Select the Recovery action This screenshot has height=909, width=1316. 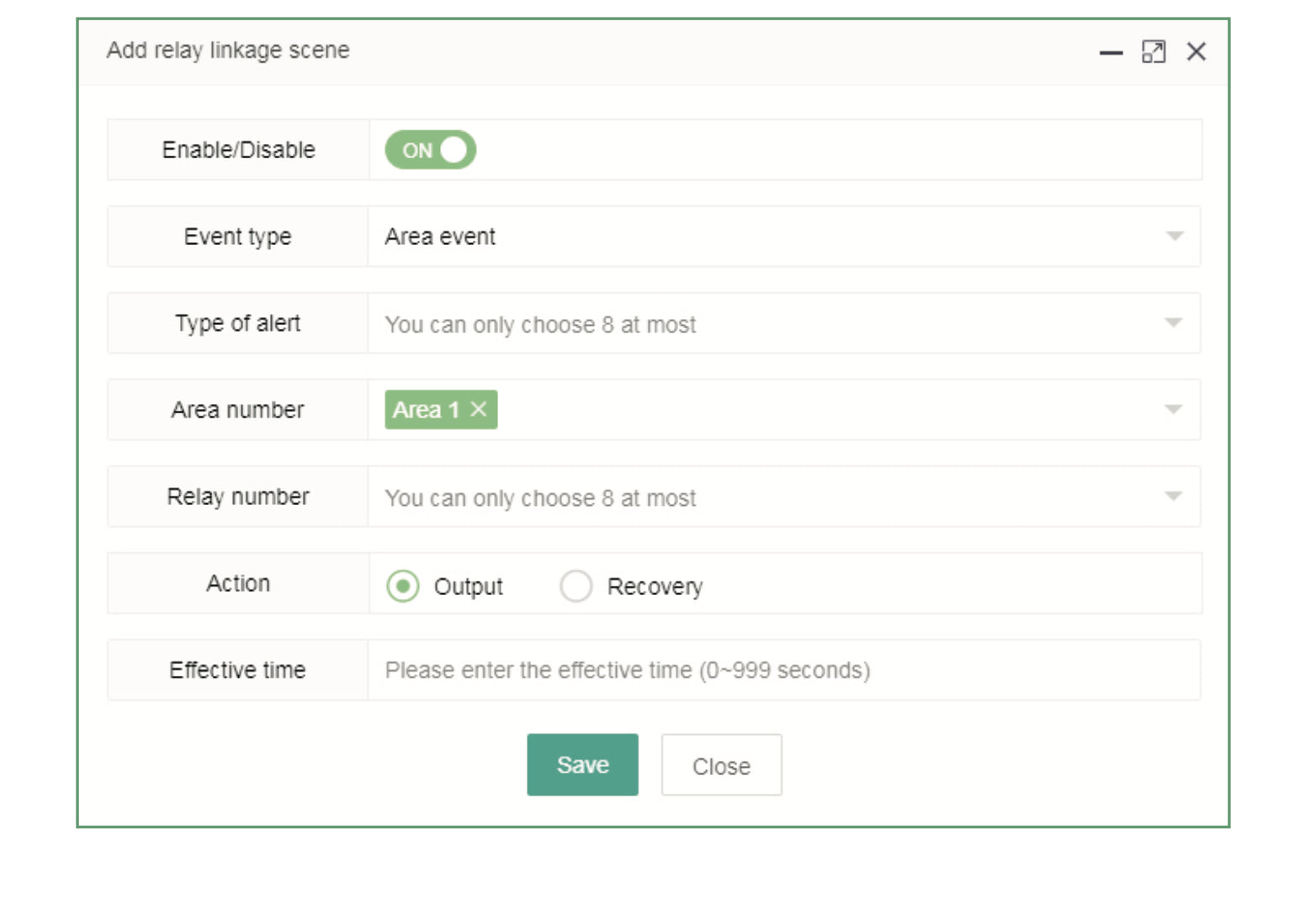coord(576,586)
